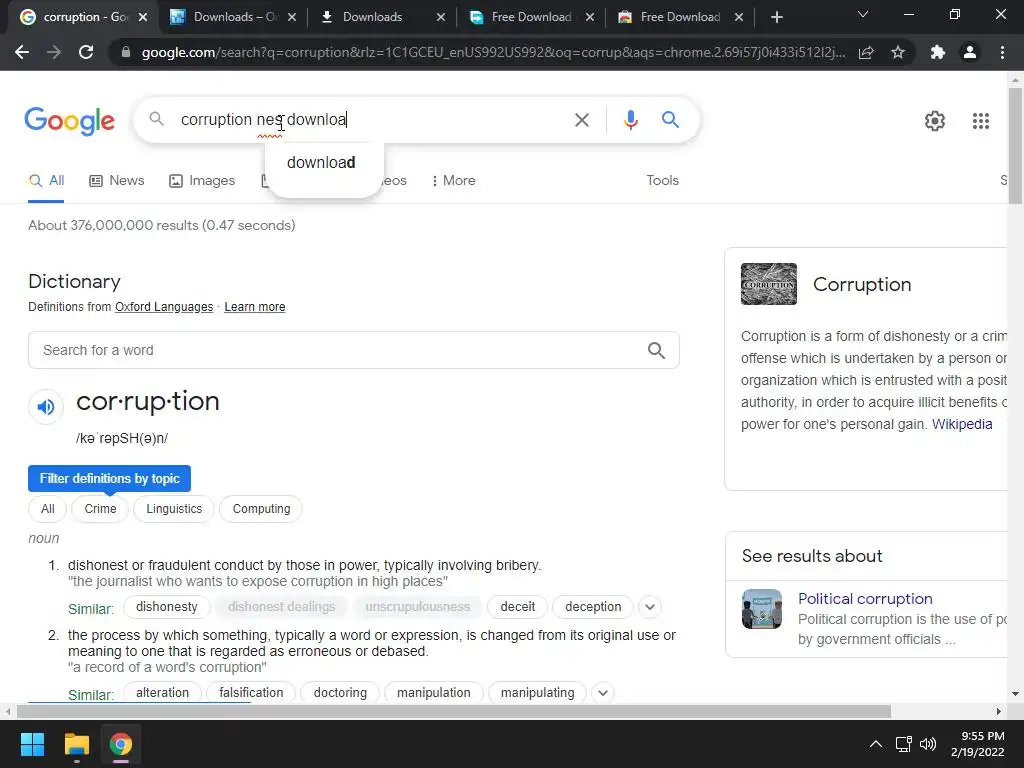Click scroll down arrow on vertical scrollbar
1024x768 pixels.
[1015, 694]
